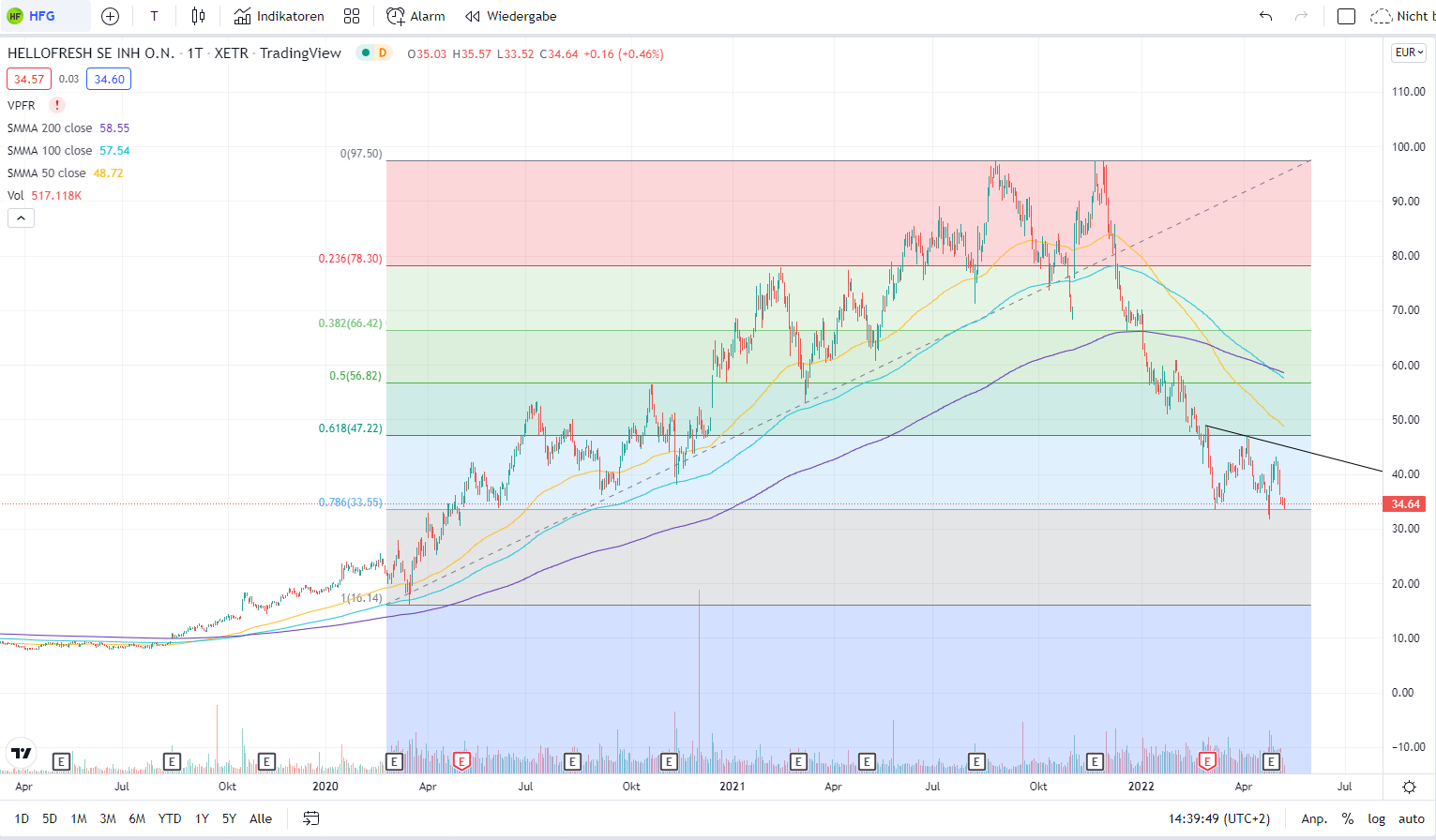This screenshot has height=840, width=1436.
Task: Click the HELLOFRESH SE INH O.N. chart title
Action: [x=91, y=52]
